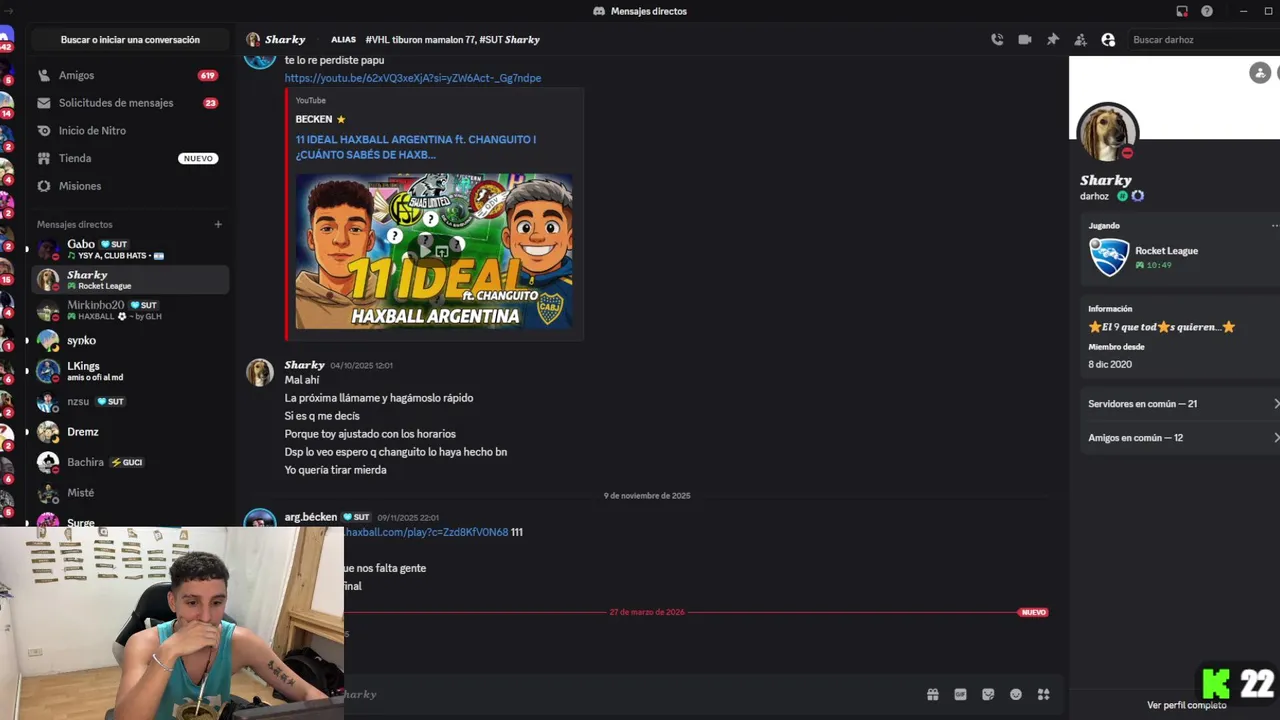This screenshot has height=720, width=1280.
Task: Open the GIF picker
Action: coord(960,694)
